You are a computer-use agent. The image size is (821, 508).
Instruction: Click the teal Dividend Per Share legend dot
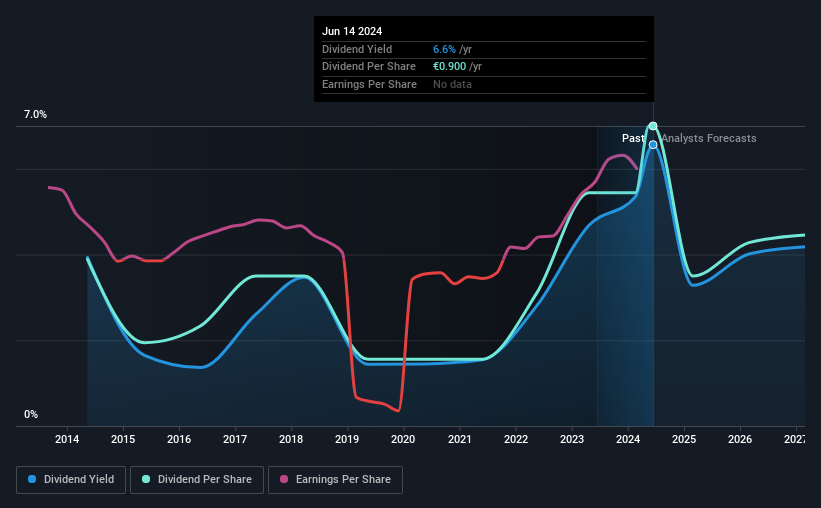[x=146, y=479]
